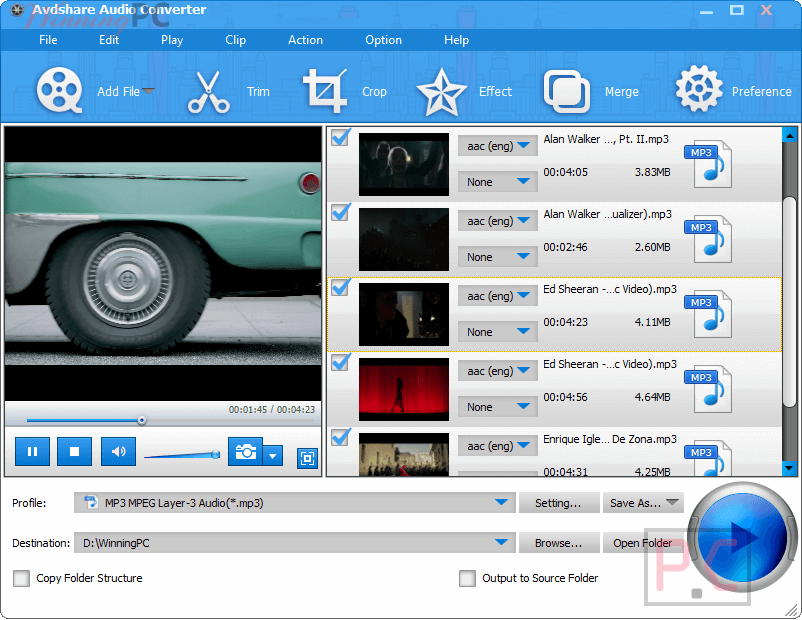This screenshot has width=802, height=620.
Task: Click the large blue Convert button
Action: click(742, 537)
